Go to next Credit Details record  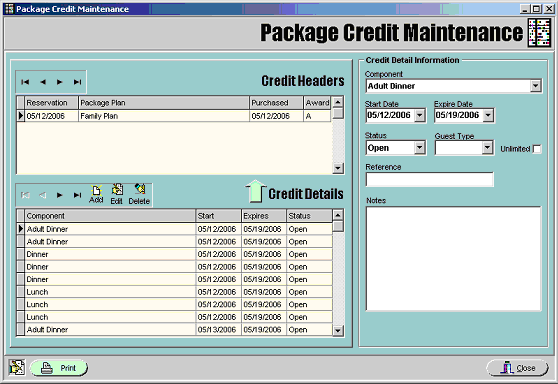(x=59, y=195)
